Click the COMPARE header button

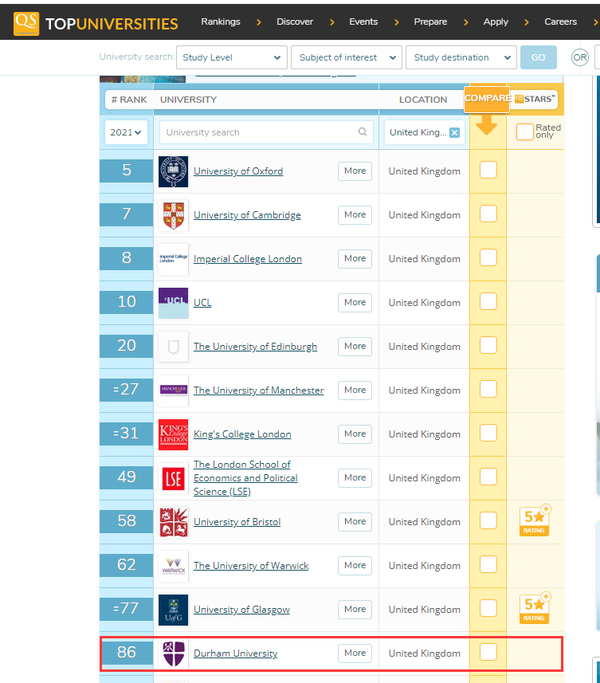[x=487, y=98]
